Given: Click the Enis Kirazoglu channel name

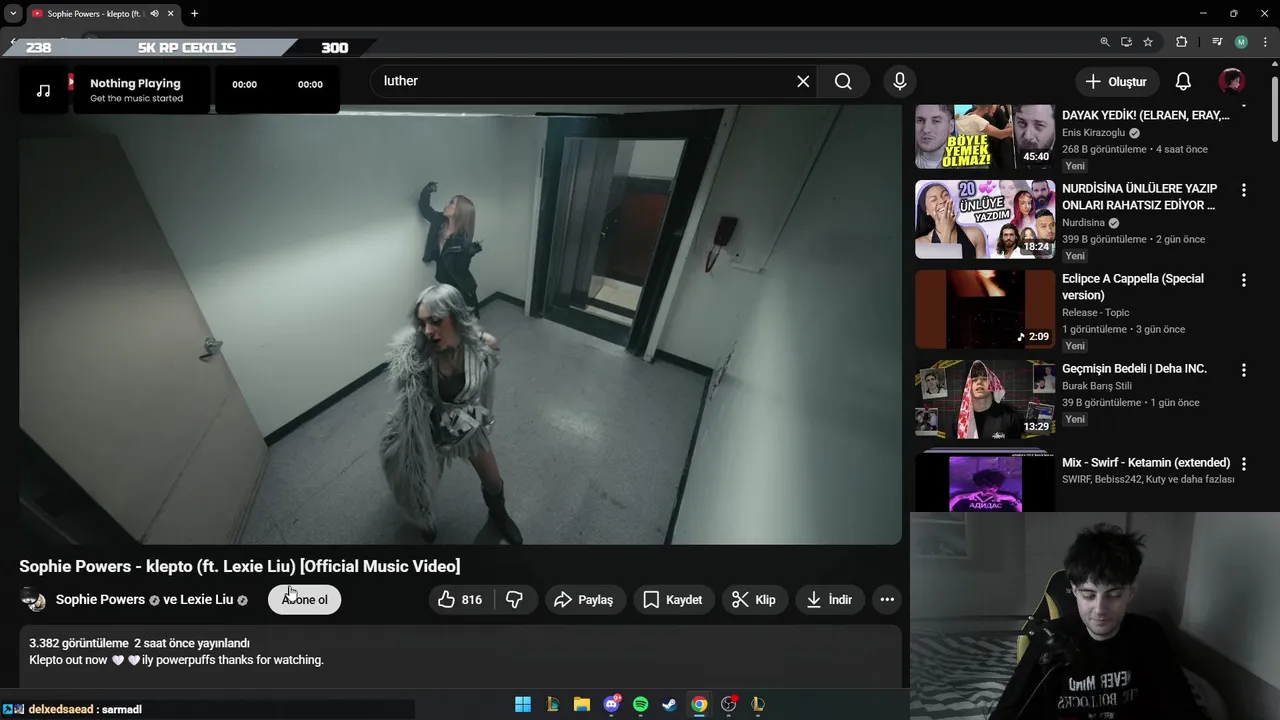Looking at the screenshot, I should 1094,132.
